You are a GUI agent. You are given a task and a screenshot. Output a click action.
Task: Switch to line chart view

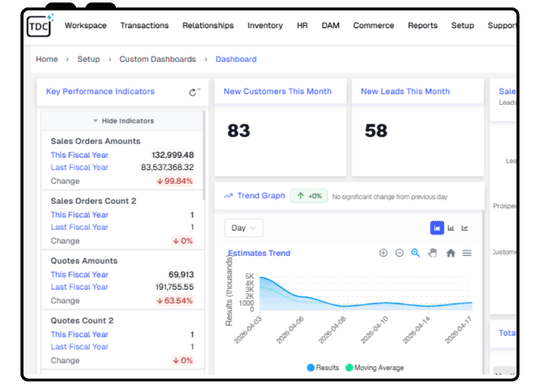point(465,228)
